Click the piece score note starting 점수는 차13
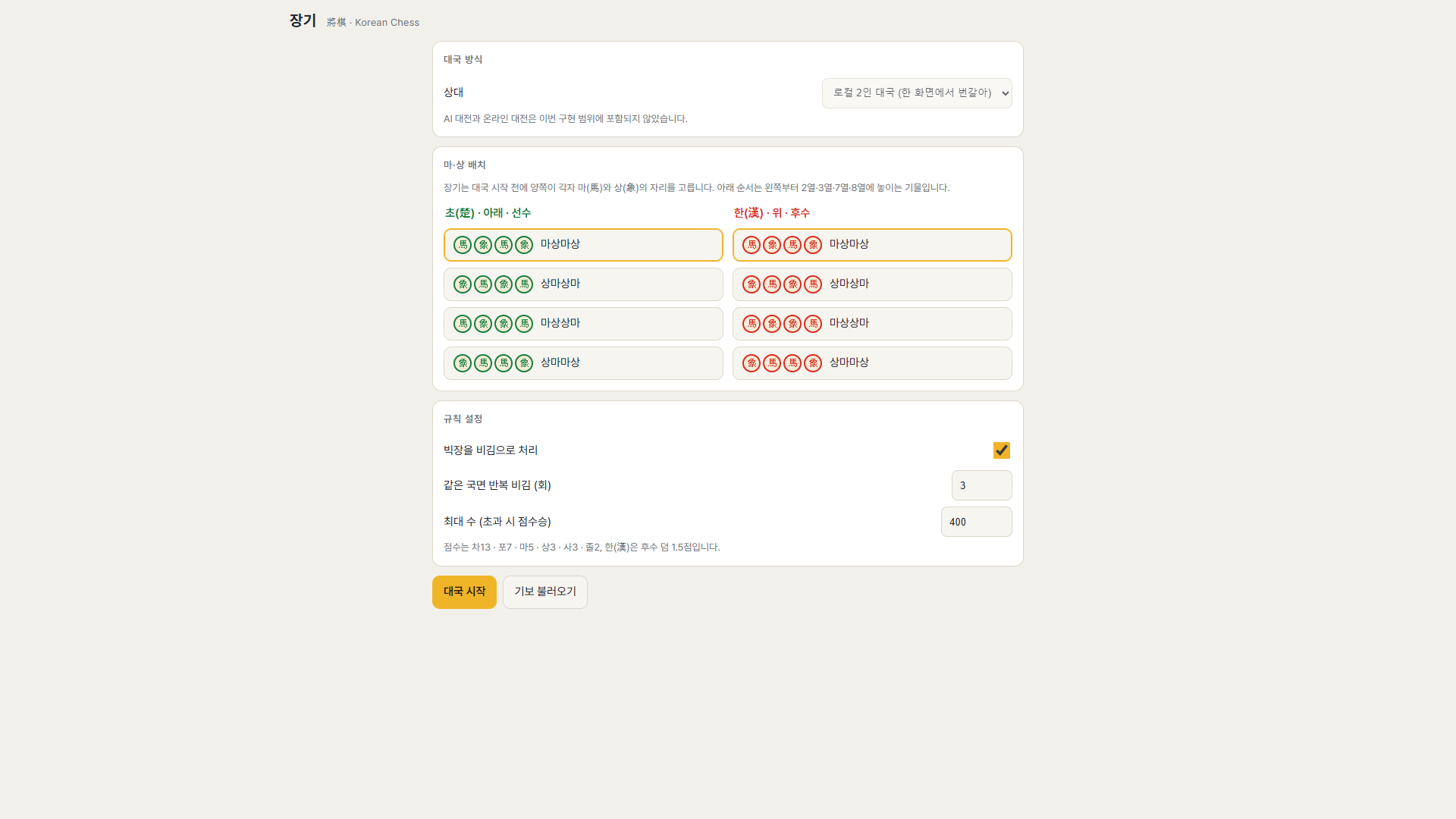The image size is (1456, 819). 582,547
